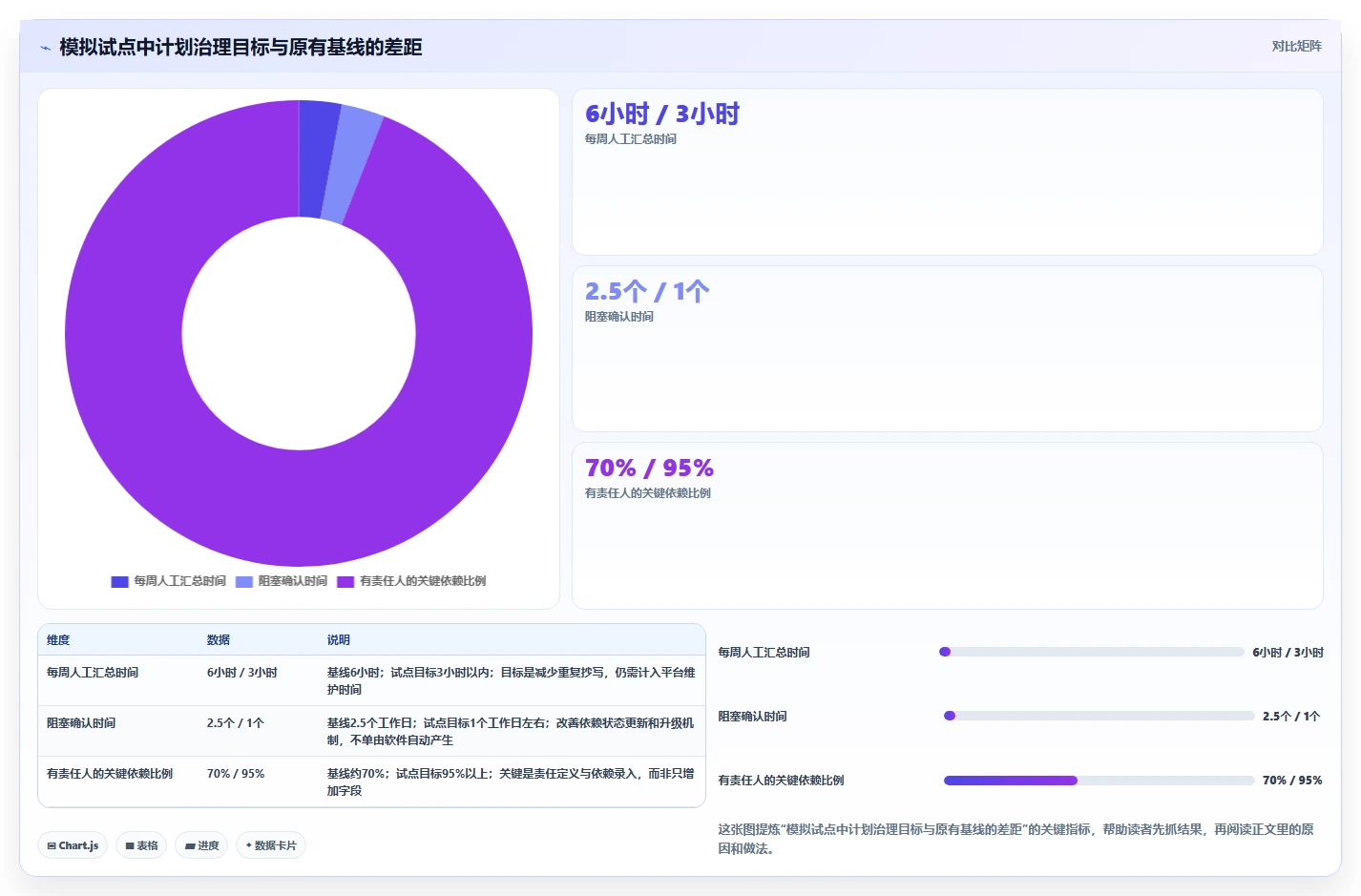Click the 对比矩阵 label in header
Image resolution: width=1361 pixels, height=896 pixels.
click(x=1296, y=46)
